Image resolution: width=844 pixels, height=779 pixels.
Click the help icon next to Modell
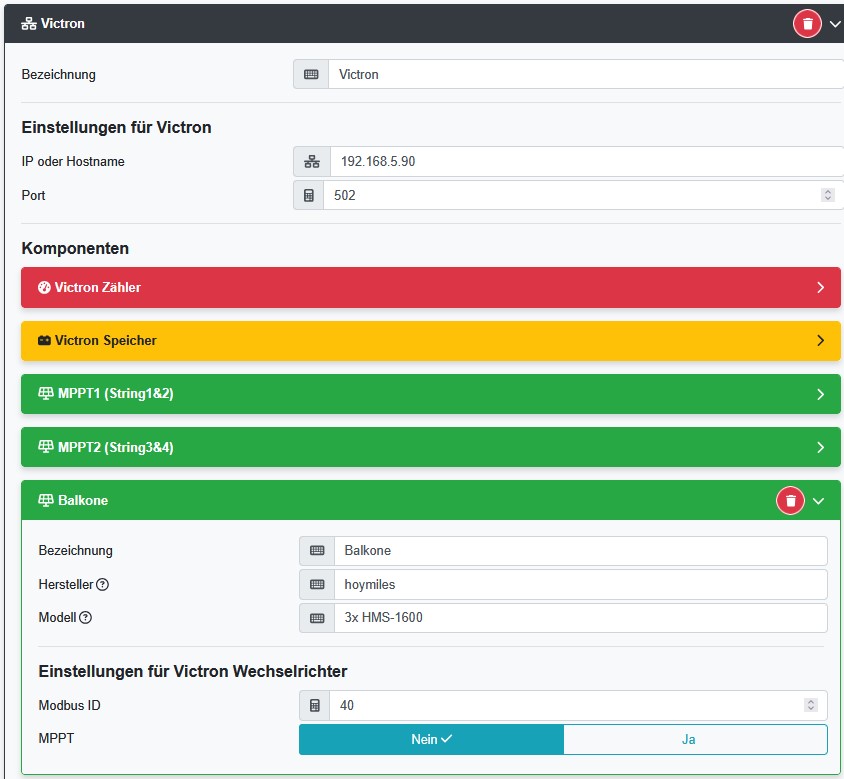click(x=85, y=618)
